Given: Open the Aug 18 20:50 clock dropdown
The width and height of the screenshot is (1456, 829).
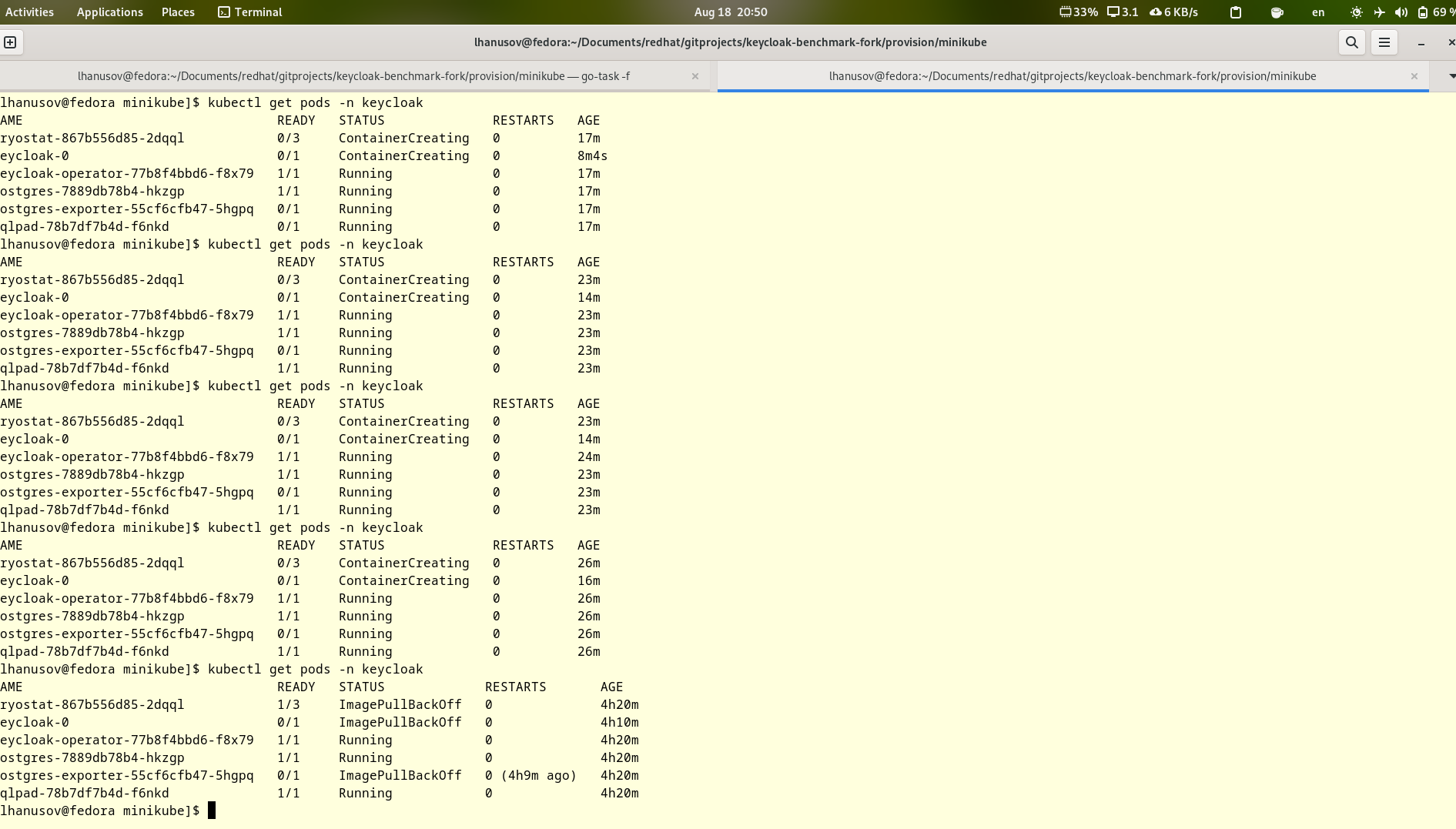Looking at the screenshot, I should [x=730, y=12].
